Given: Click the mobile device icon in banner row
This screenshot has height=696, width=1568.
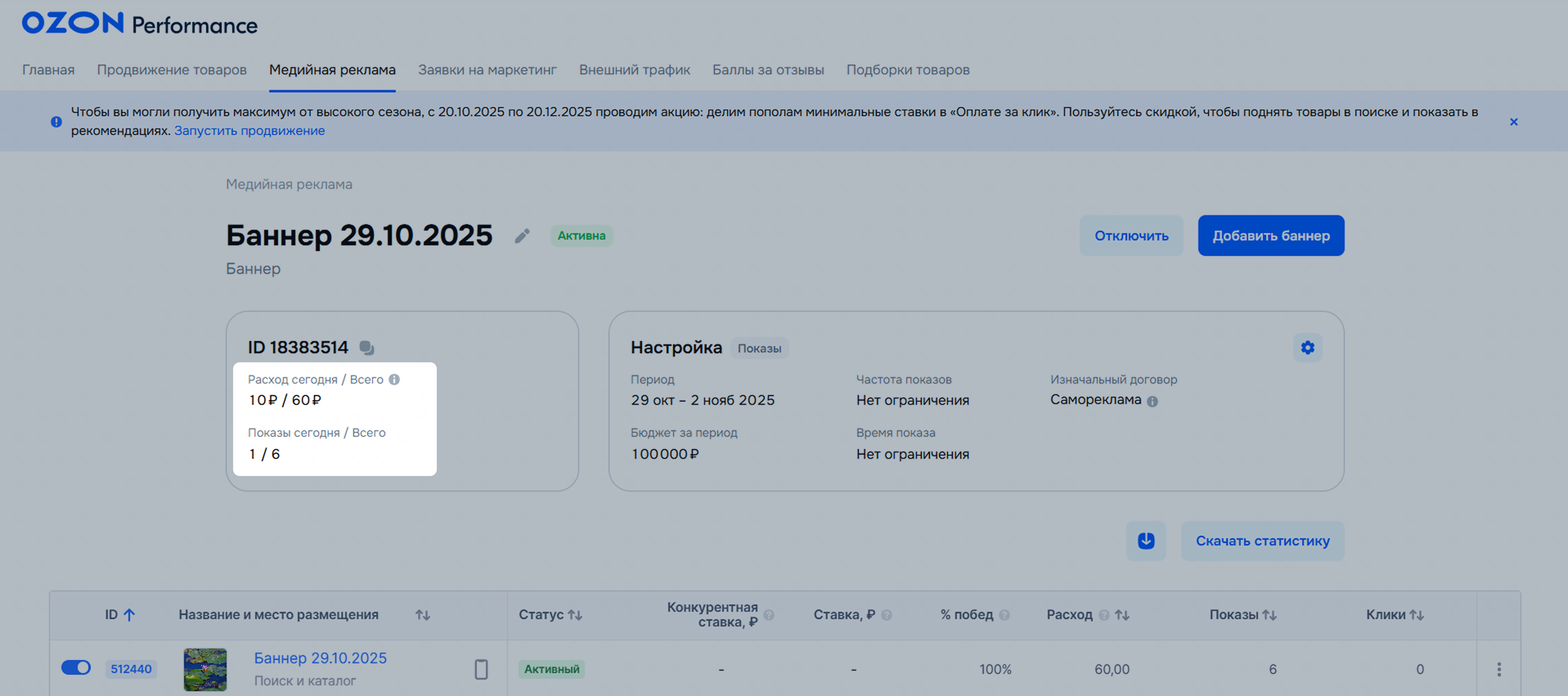Looking at the screenshot, I should click(x=481, y=669).
